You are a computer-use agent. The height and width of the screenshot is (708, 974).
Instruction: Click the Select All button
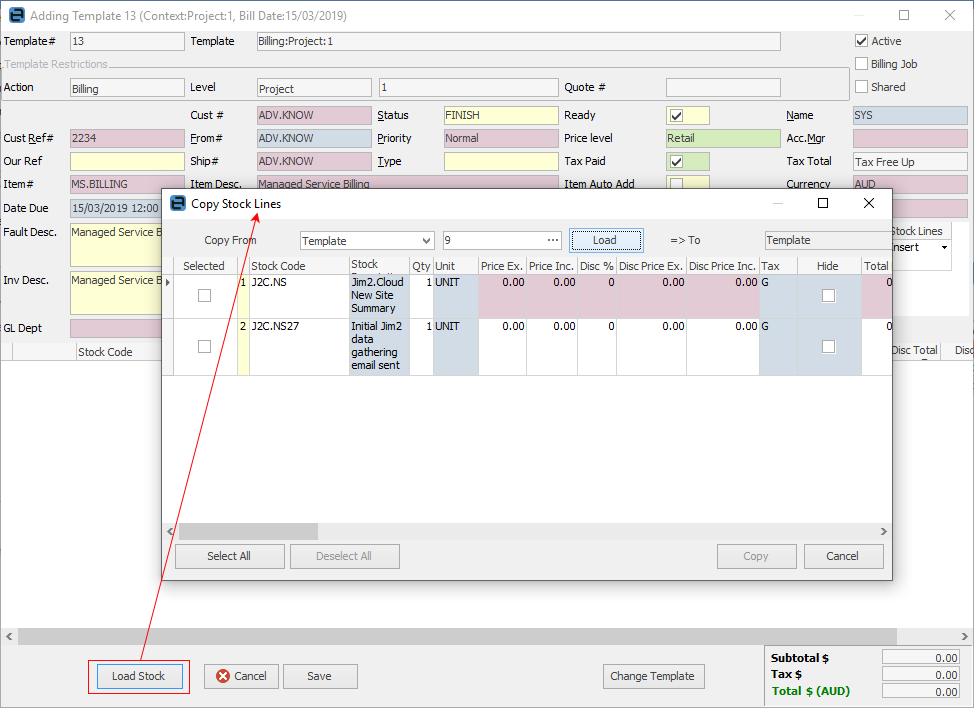point(229,556)
